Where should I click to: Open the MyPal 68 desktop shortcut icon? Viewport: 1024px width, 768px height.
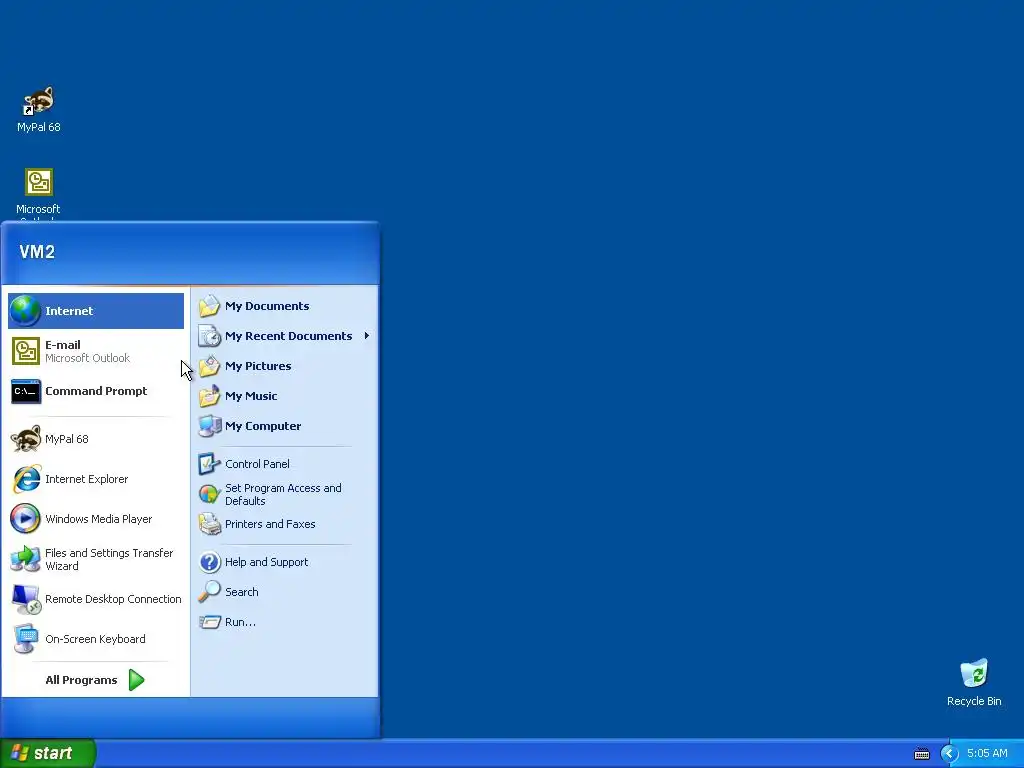coord(39,101)
